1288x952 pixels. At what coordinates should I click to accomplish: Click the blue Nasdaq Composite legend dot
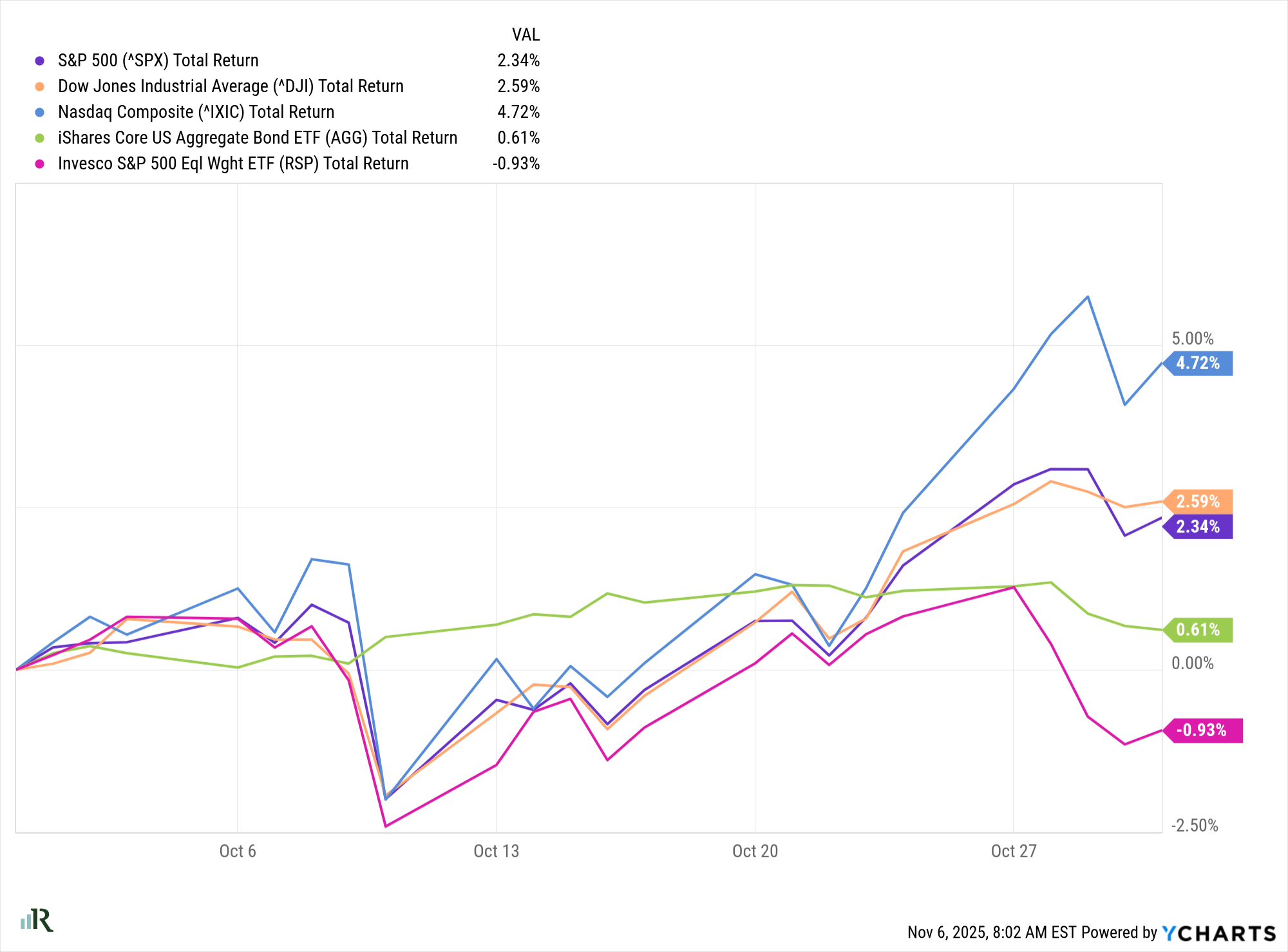tap(40, 112)
